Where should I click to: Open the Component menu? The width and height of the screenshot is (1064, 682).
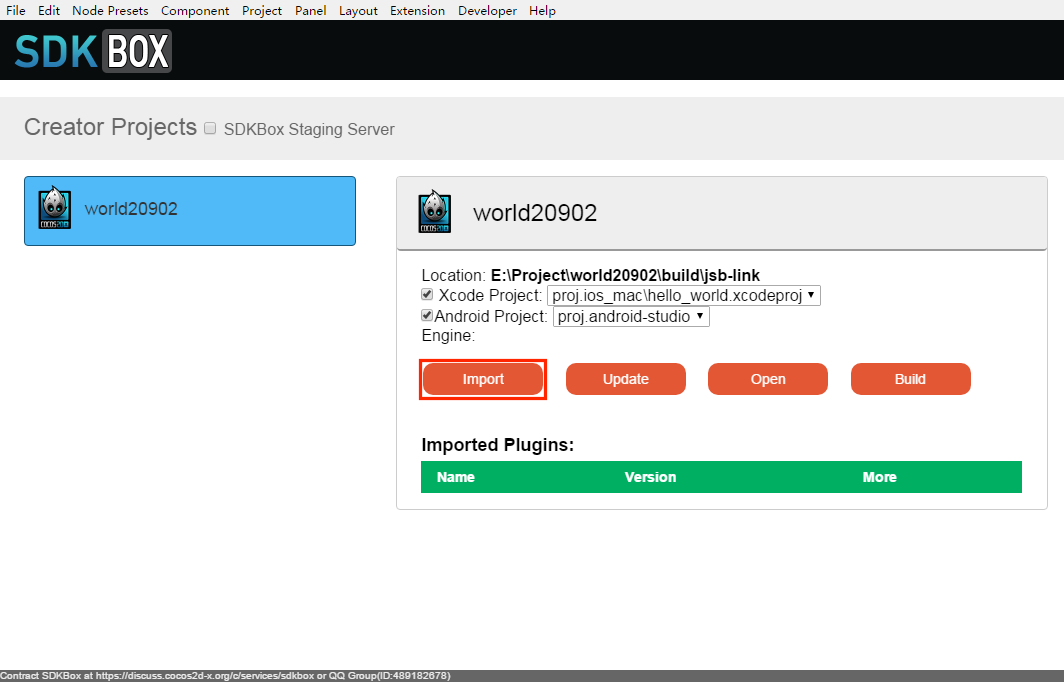pos(195,10)
